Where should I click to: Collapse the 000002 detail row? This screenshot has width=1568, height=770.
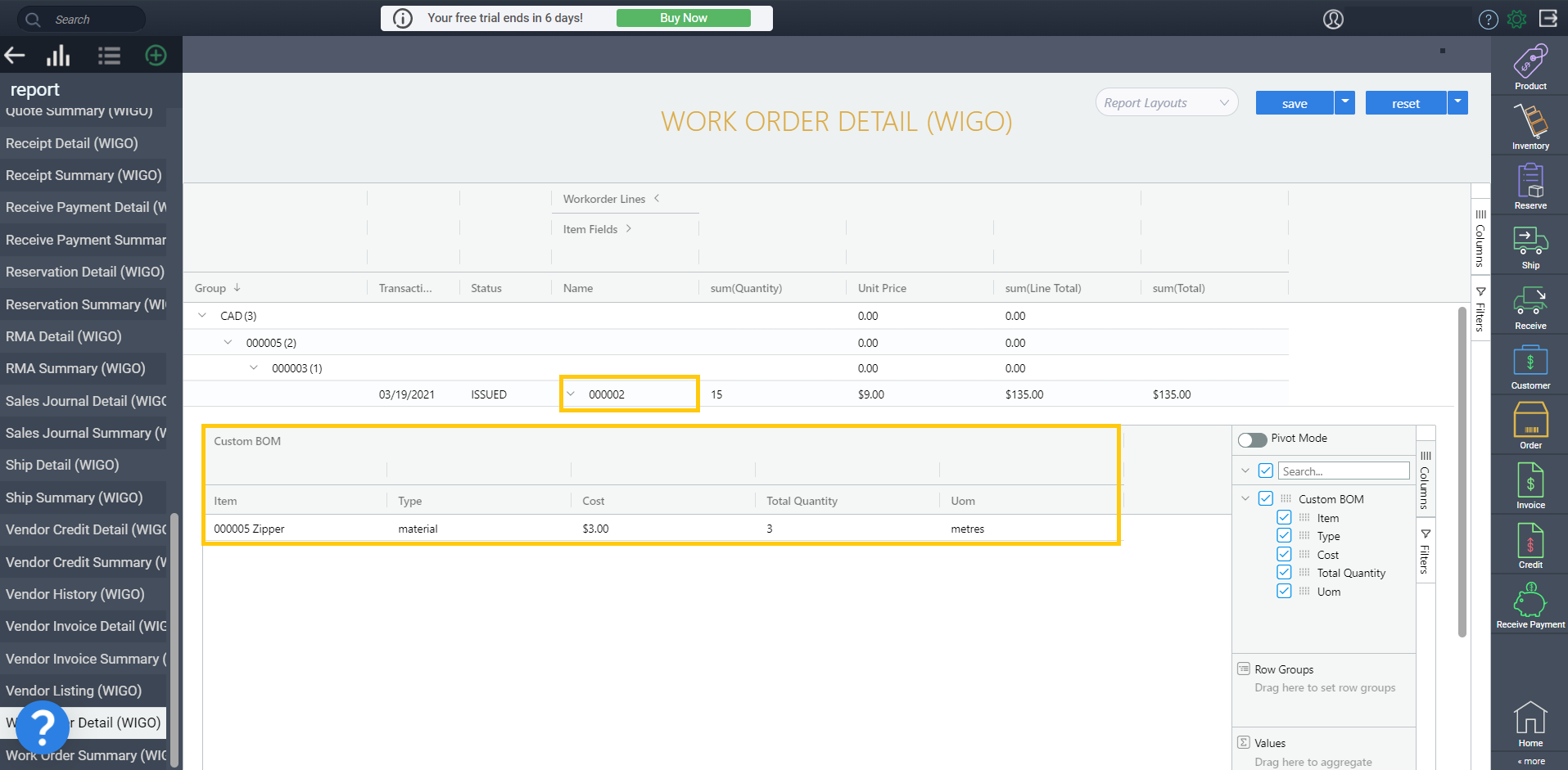click(571, 394)
